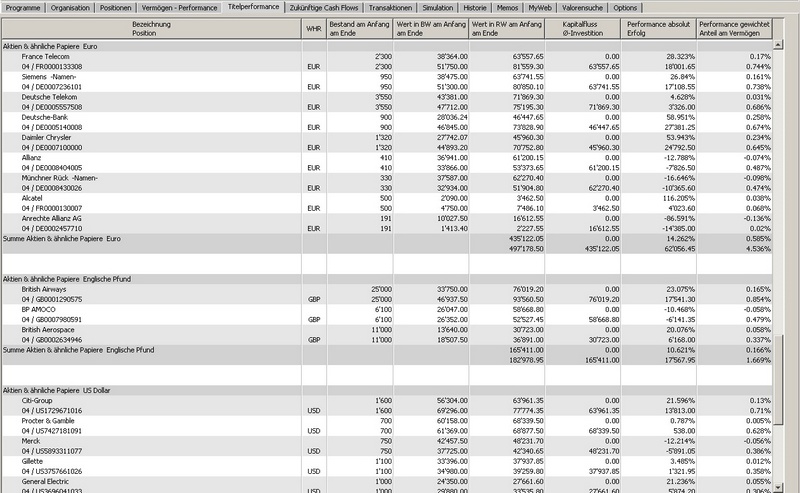Click the vertical scrollbar thumb
The width and height of the screenshot is (800, 493).
(x=778, y=379)
